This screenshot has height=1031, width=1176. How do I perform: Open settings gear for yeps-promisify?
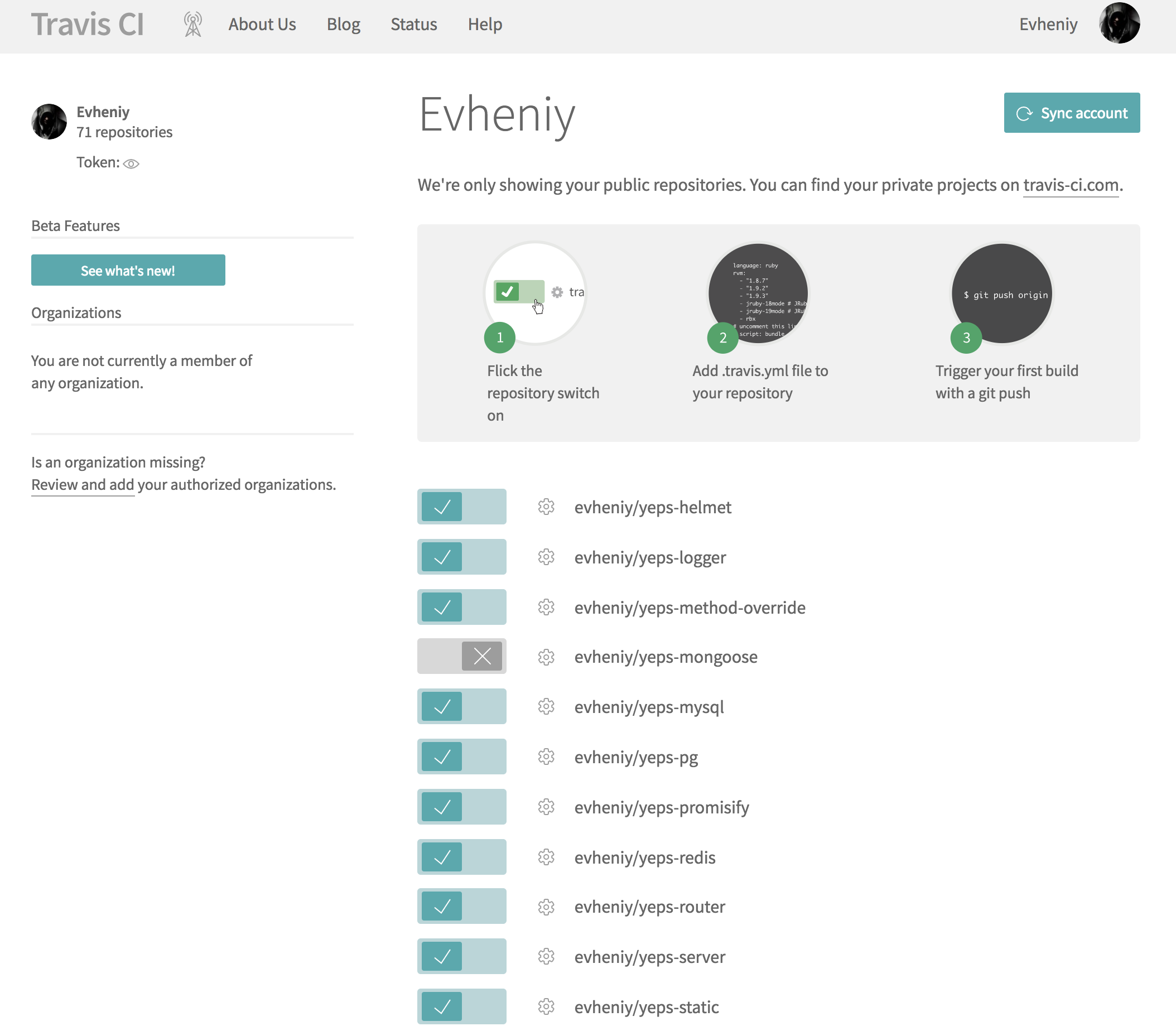(x=546, y=807)
